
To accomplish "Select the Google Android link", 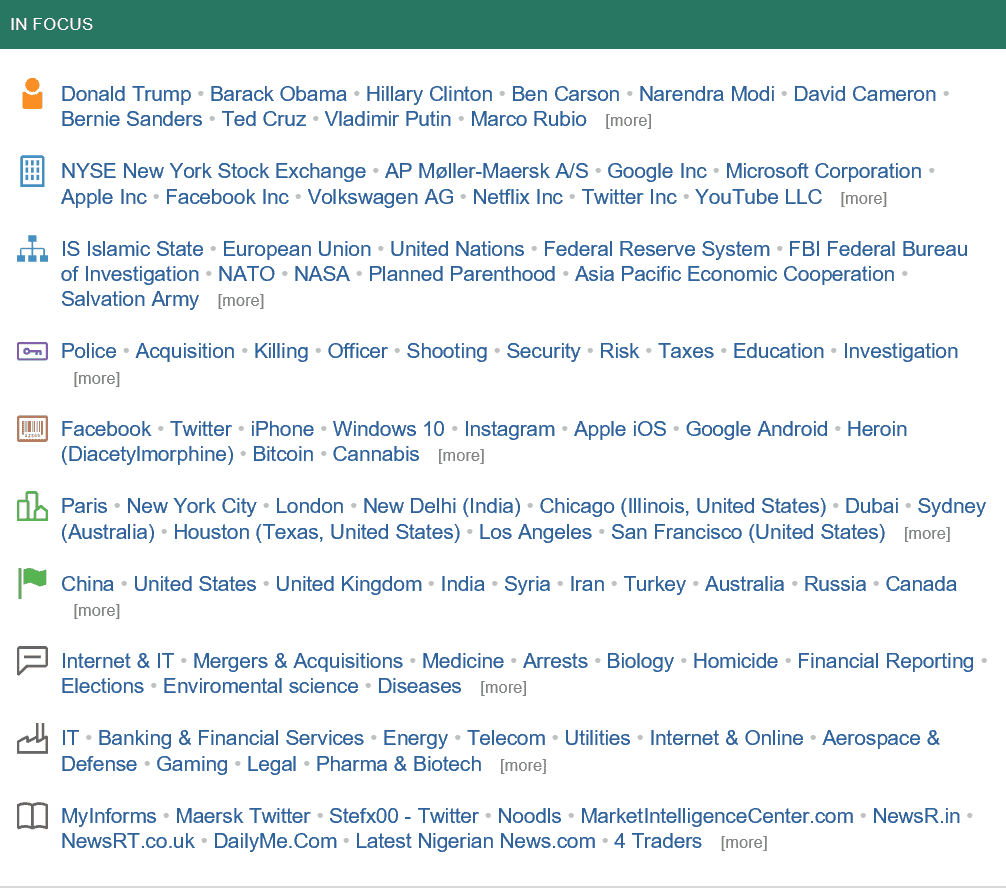I will [757, 429].
